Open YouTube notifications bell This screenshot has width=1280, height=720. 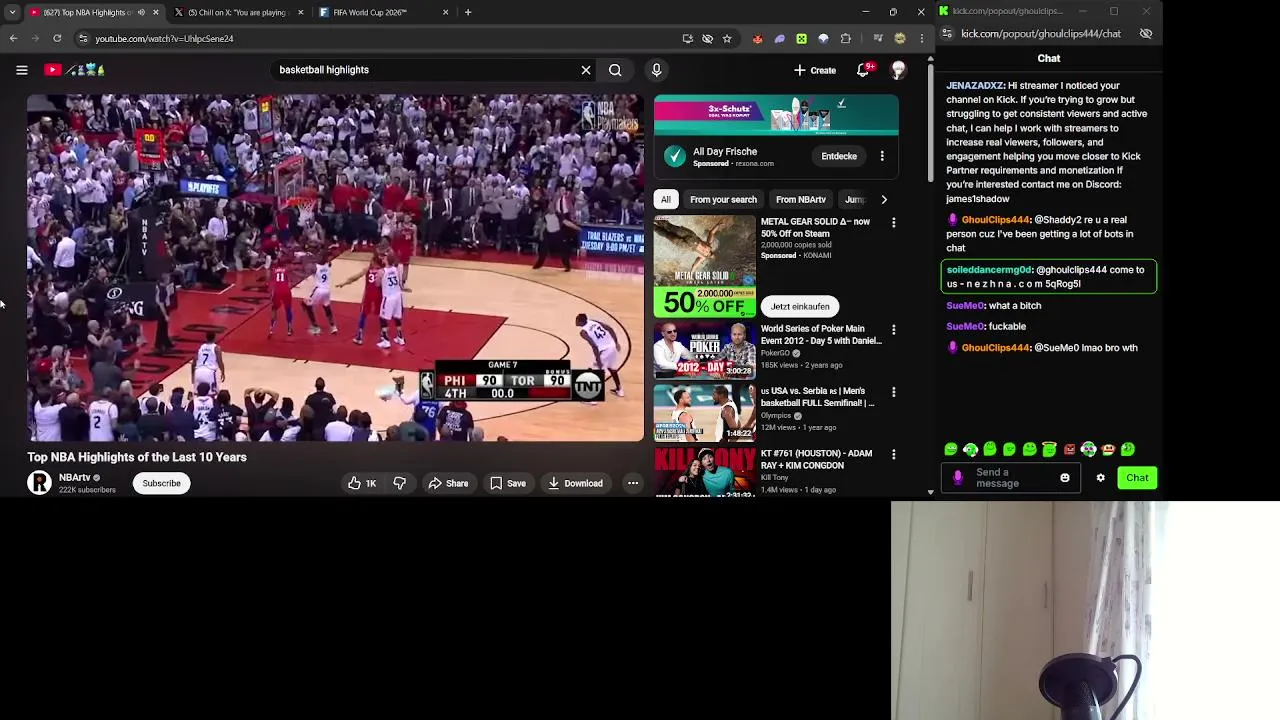coord(864,70)
